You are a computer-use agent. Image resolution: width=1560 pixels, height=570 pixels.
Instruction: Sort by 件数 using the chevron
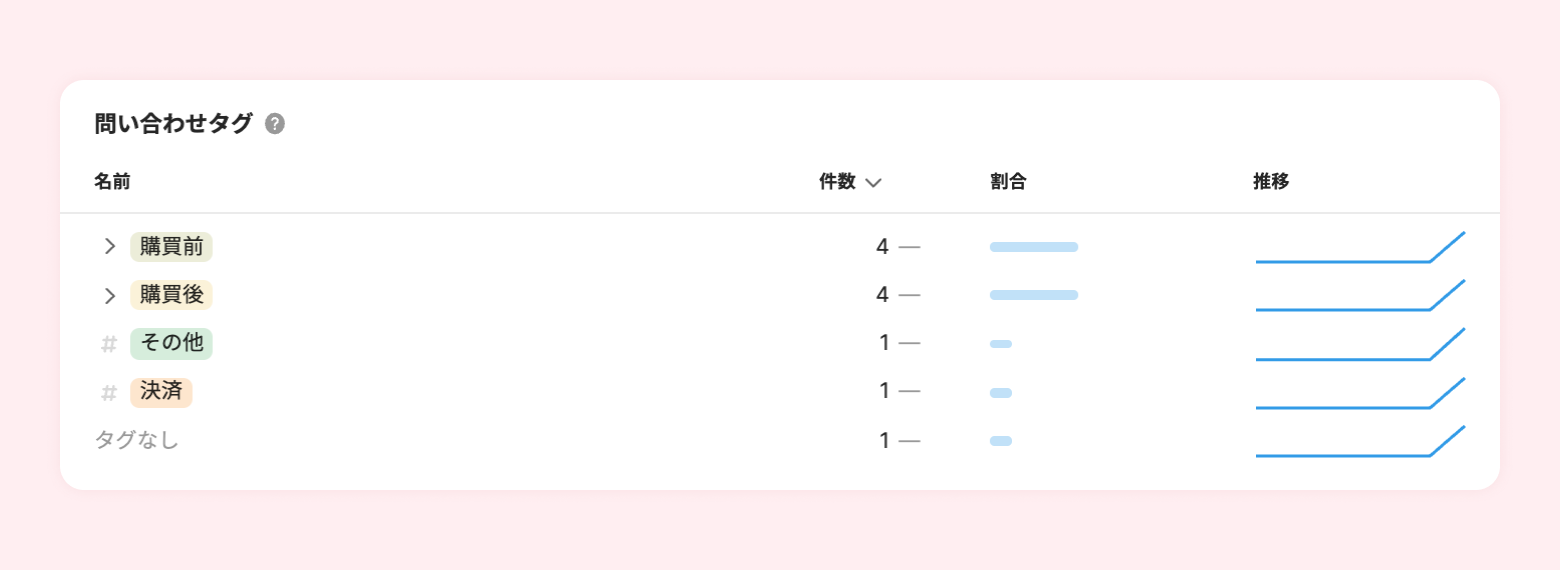pos(873,182)
